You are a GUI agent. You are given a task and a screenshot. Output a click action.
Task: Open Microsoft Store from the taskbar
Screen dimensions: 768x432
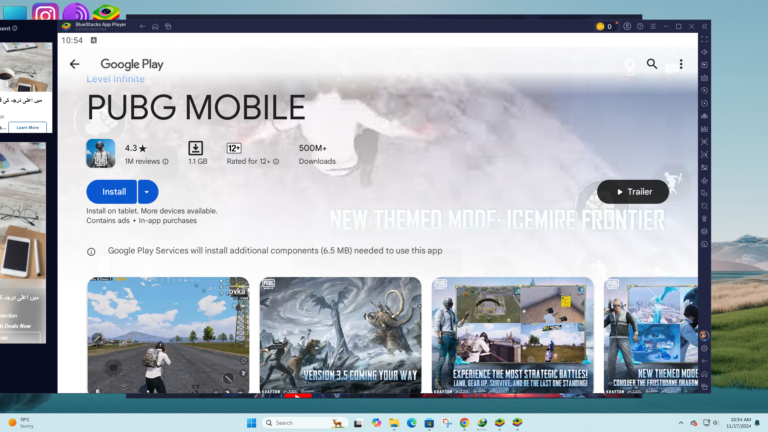coord(429,423)
